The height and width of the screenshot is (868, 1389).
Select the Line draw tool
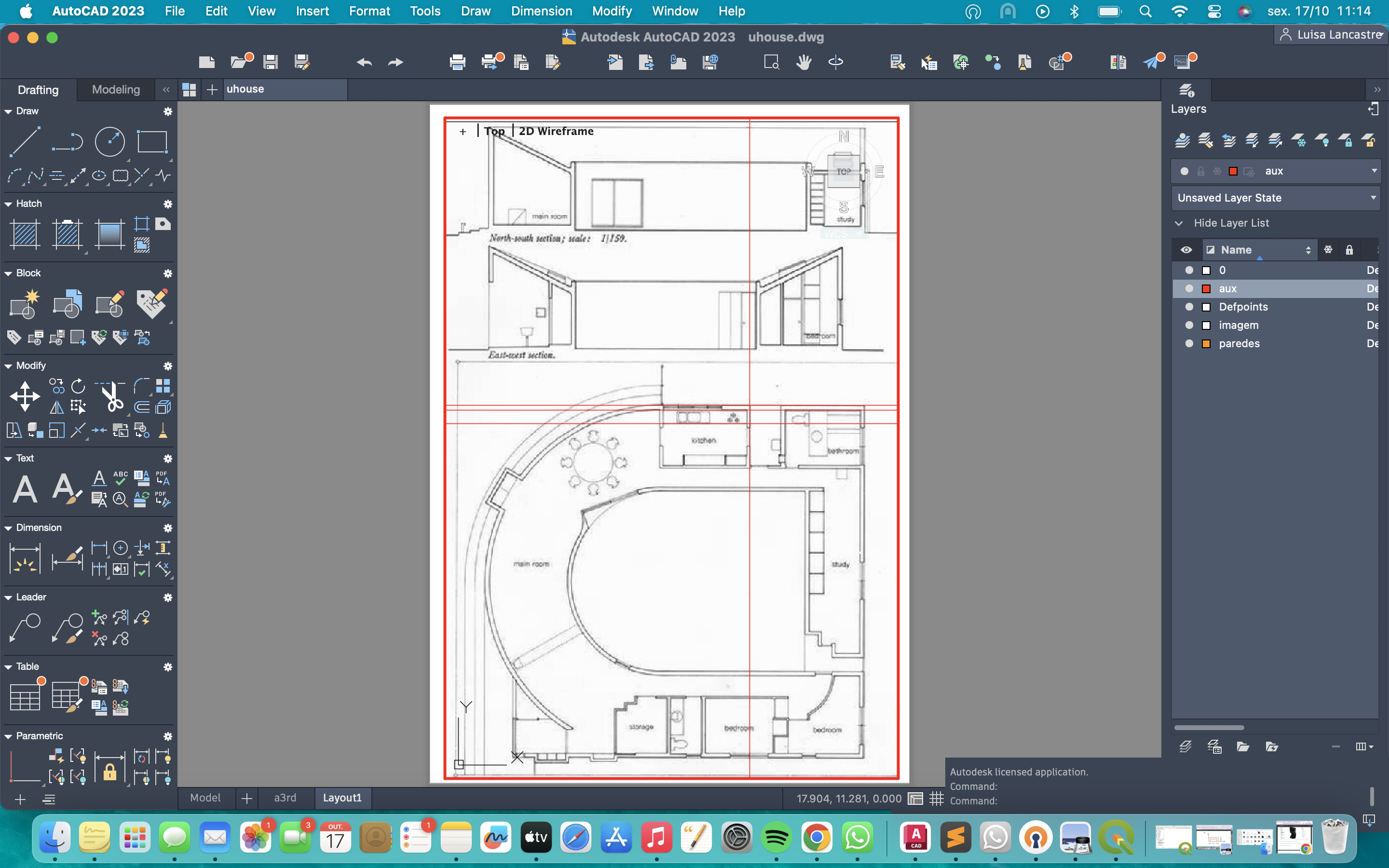[x=25, y=141]
